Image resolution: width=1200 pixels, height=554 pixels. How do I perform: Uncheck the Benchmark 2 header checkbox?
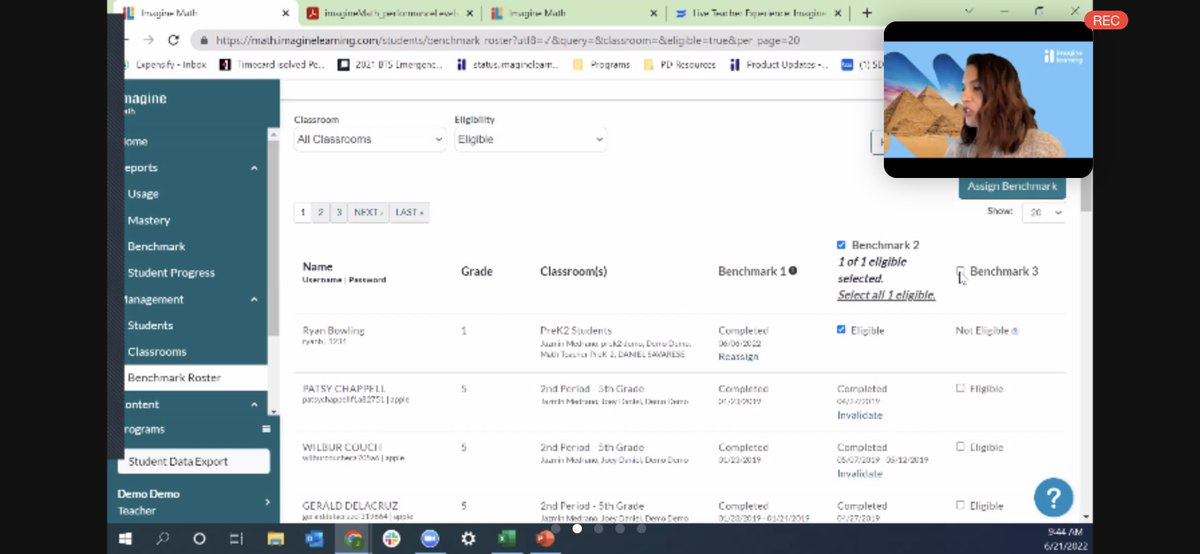(841, 245)
